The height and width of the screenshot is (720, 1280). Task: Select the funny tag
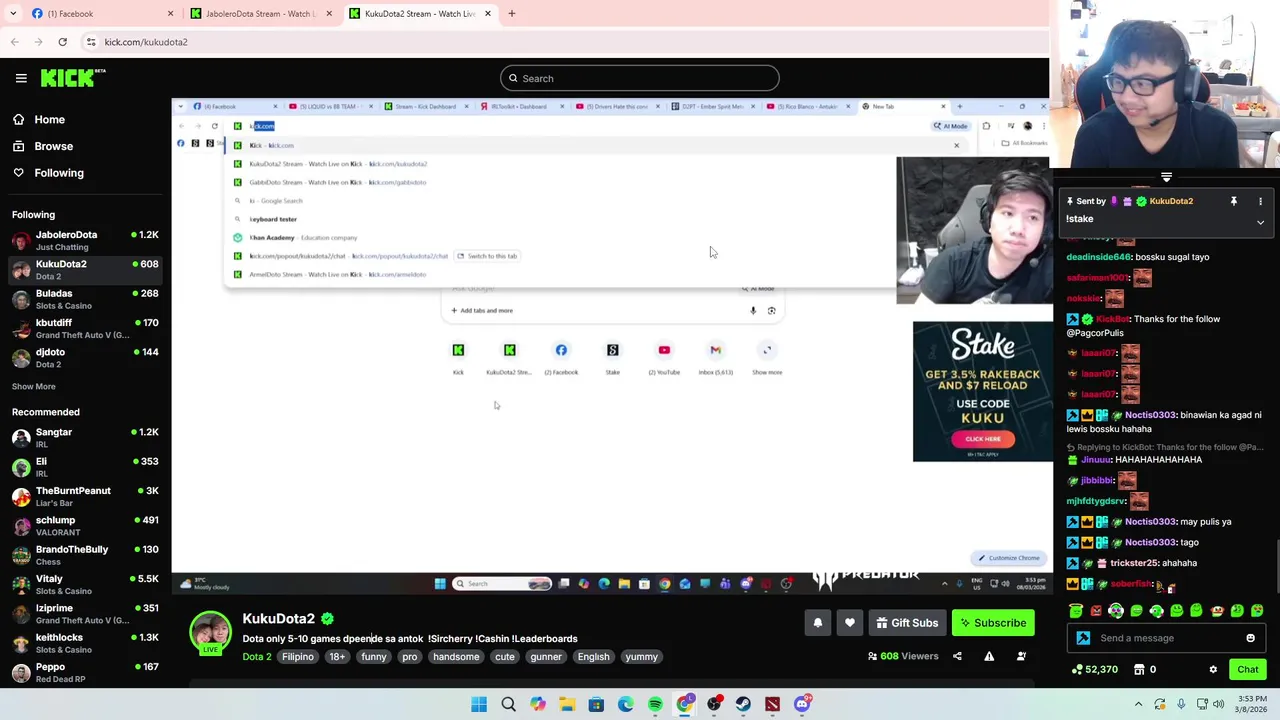(374, 657)
